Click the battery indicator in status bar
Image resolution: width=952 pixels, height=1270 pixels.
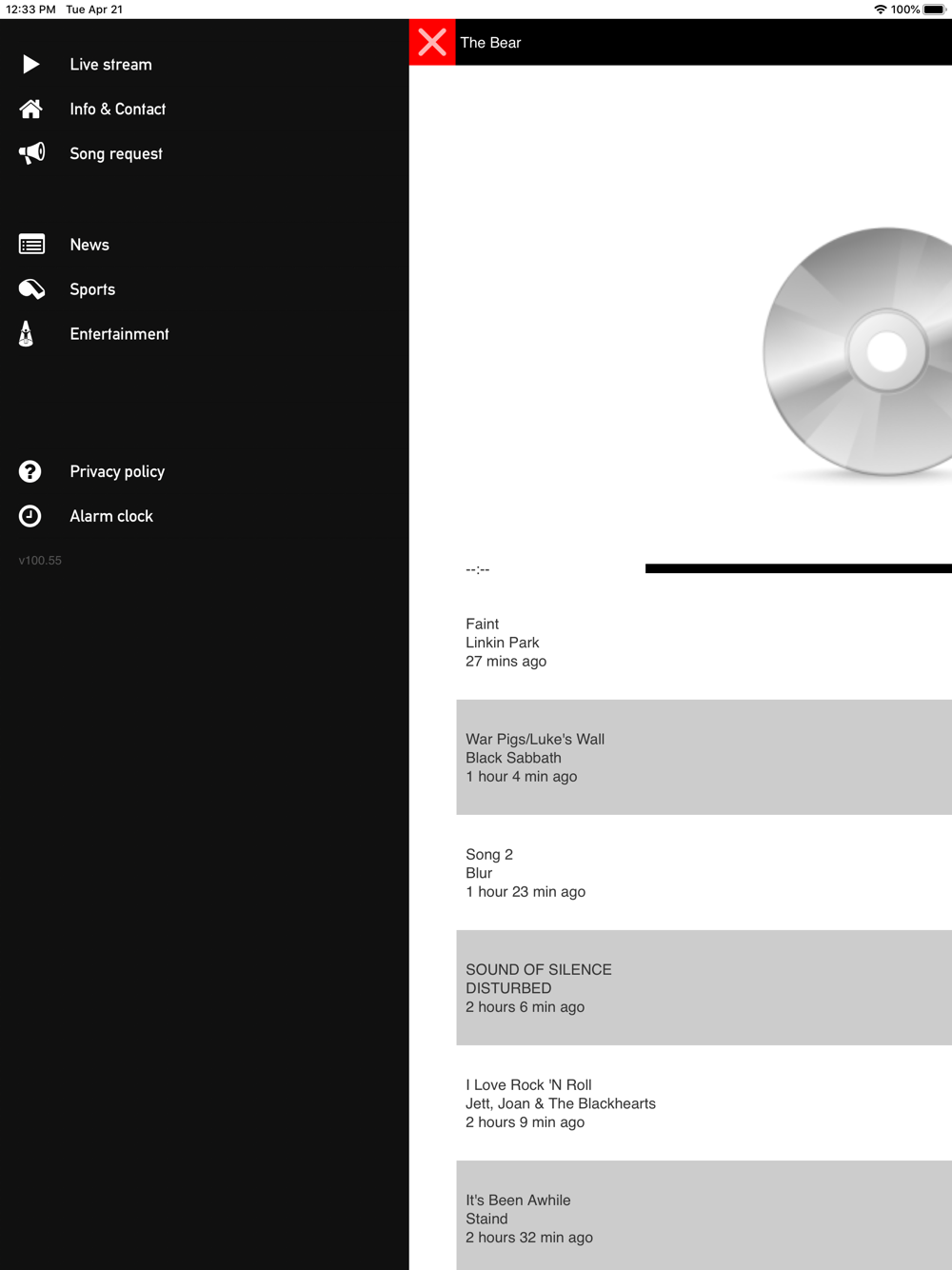coord(934,10)
